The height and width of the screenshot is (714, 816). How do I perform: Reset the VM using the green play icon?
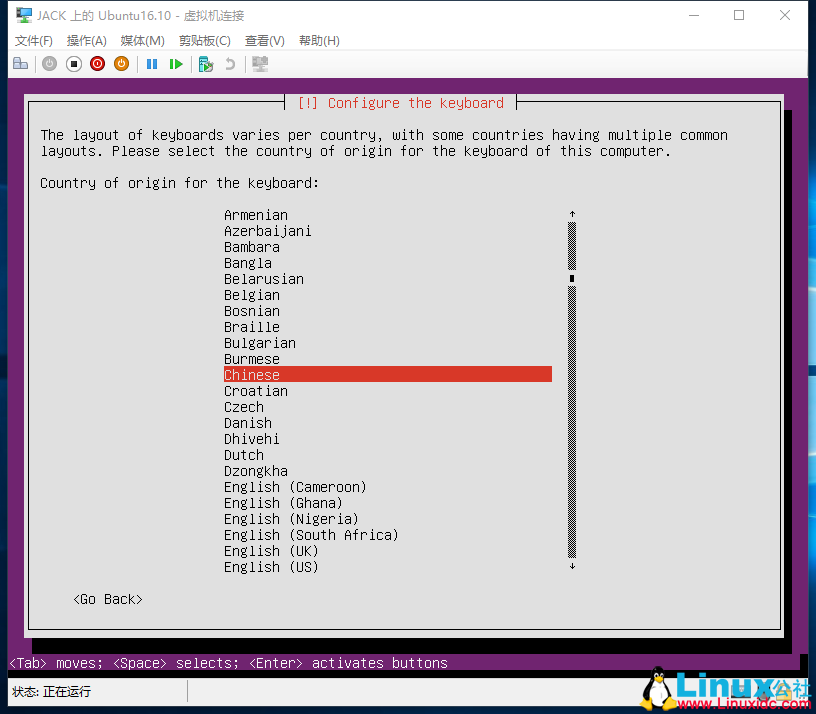click(x=176, y=63)
